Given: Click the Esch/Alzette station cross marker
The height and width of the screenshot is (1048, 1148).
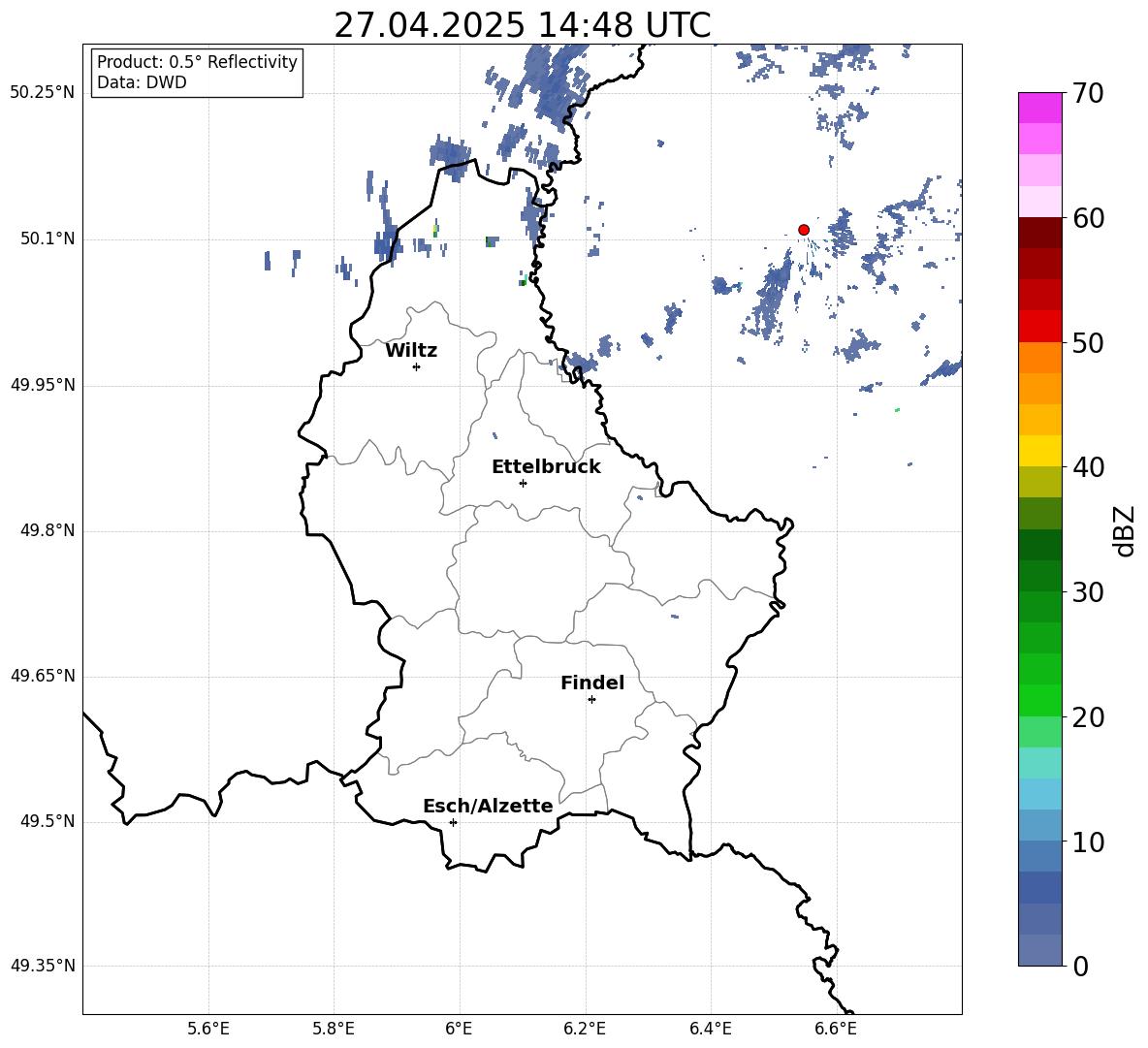Looking at the screenshot, I should tap(453, 822).
